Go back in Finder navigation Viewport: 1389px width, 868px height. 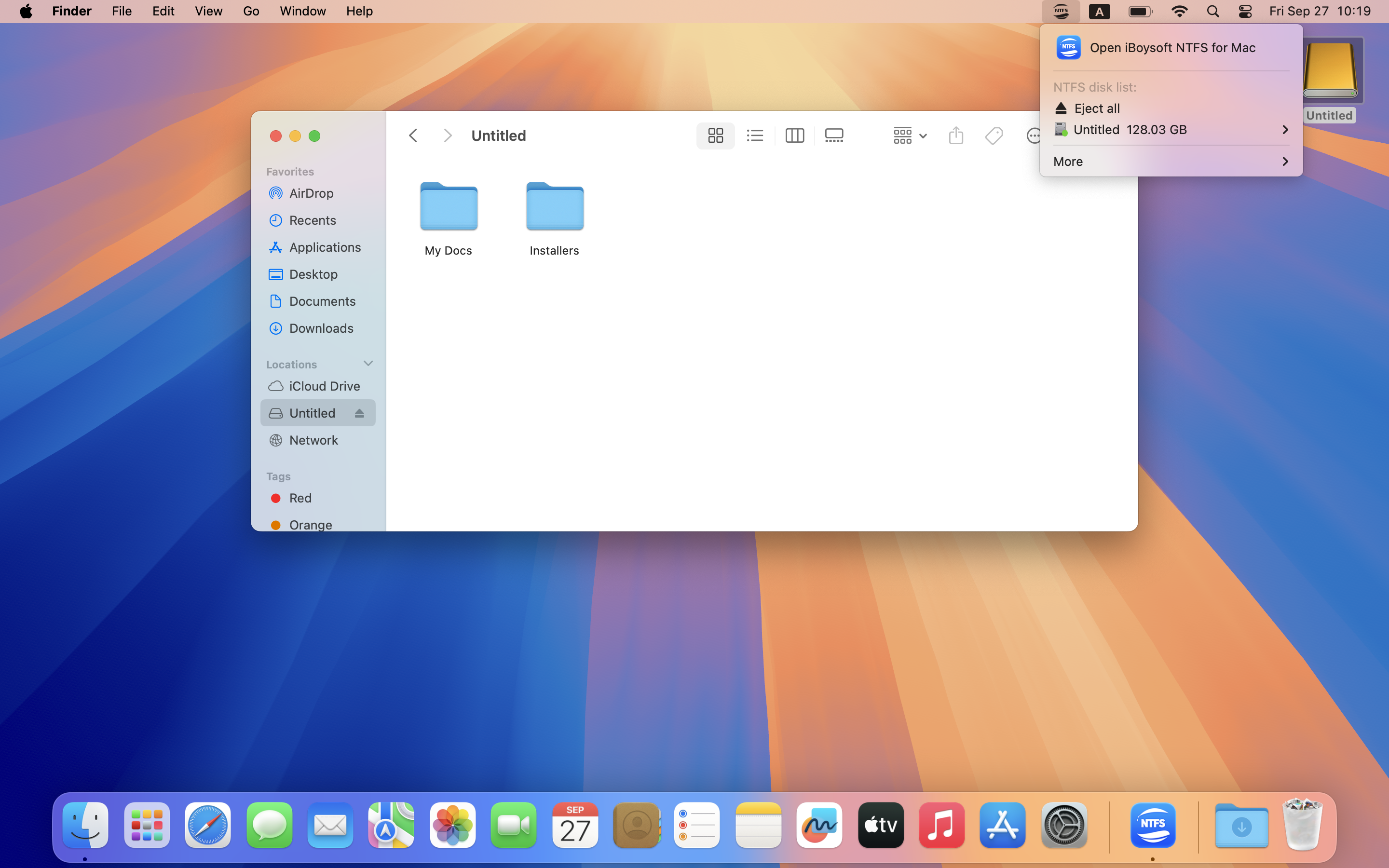coord(413,136)
